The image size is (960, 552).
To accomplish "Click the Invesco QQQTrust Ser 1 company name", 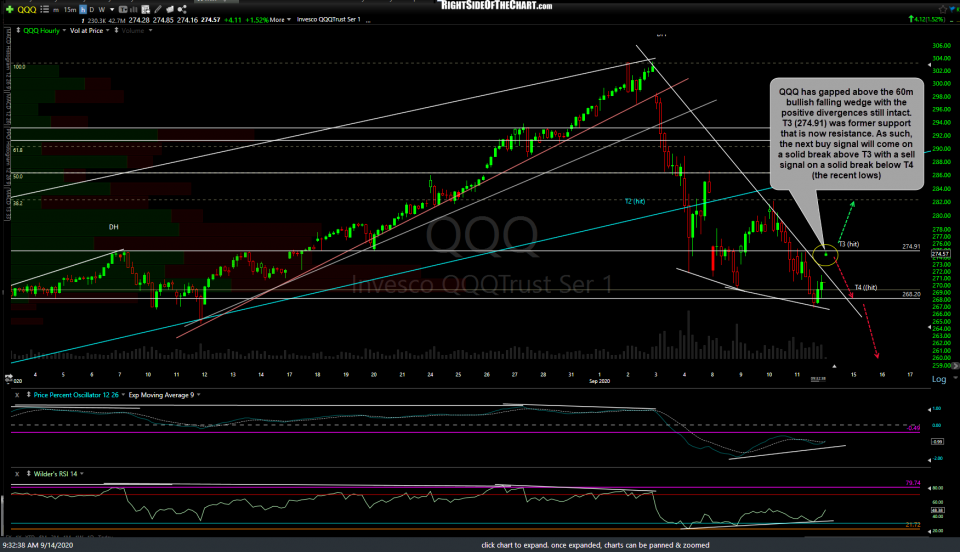I will pos(329,20).
